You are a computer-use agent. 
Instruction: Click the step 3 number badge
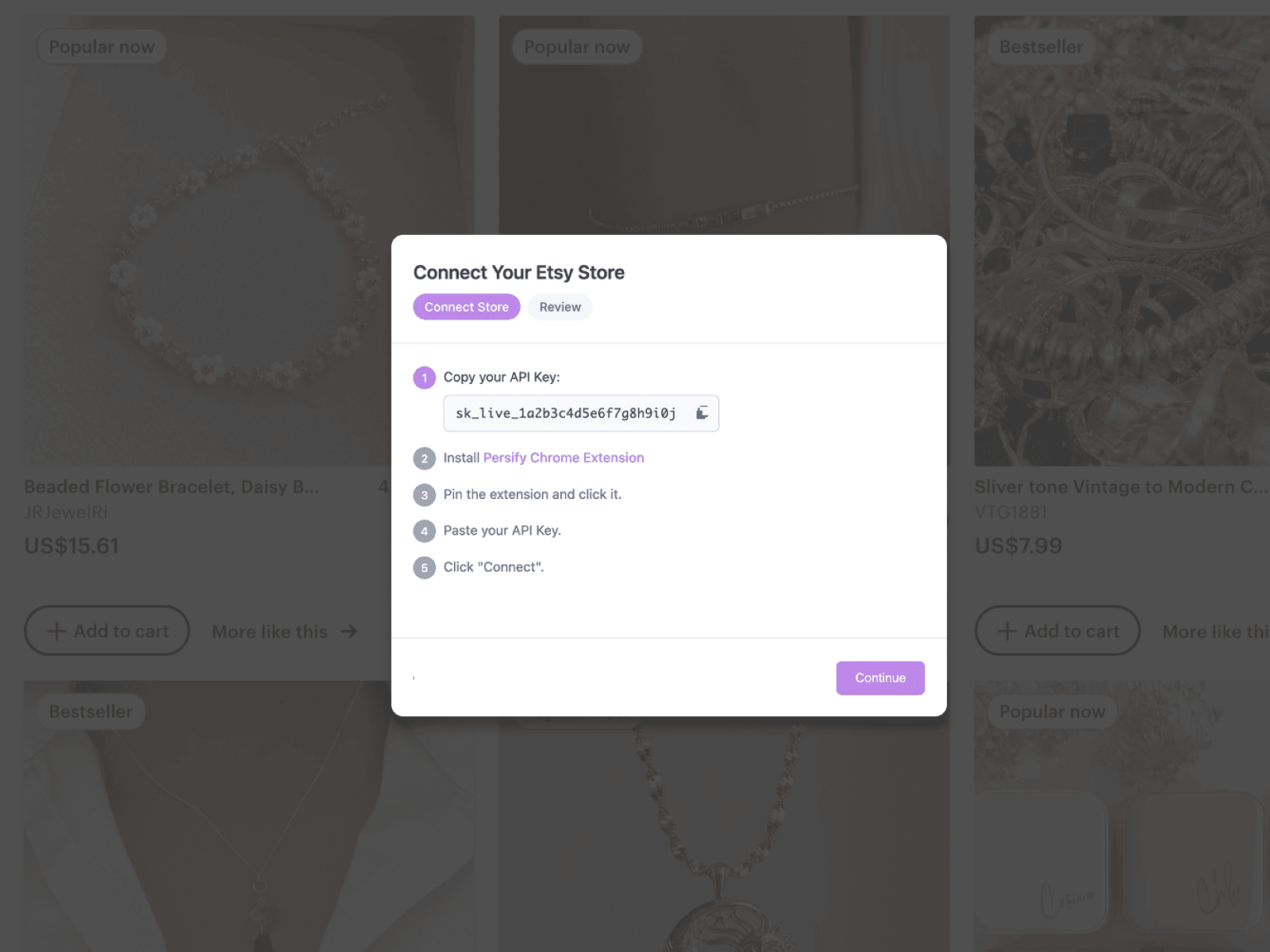tap(425, 495)
